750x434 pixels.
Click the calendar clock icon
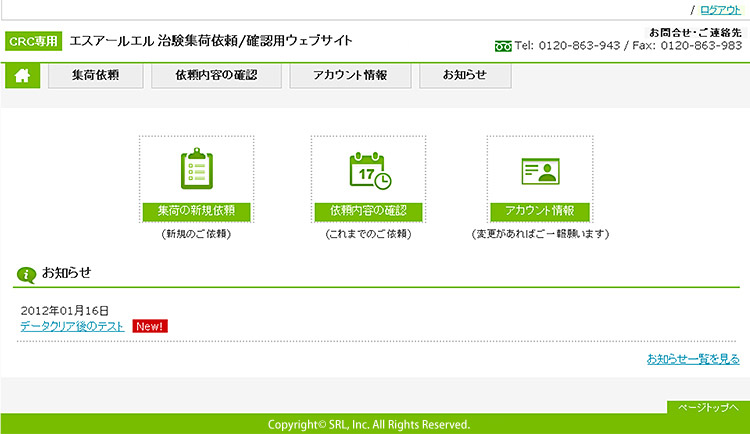tap(369, 170)
